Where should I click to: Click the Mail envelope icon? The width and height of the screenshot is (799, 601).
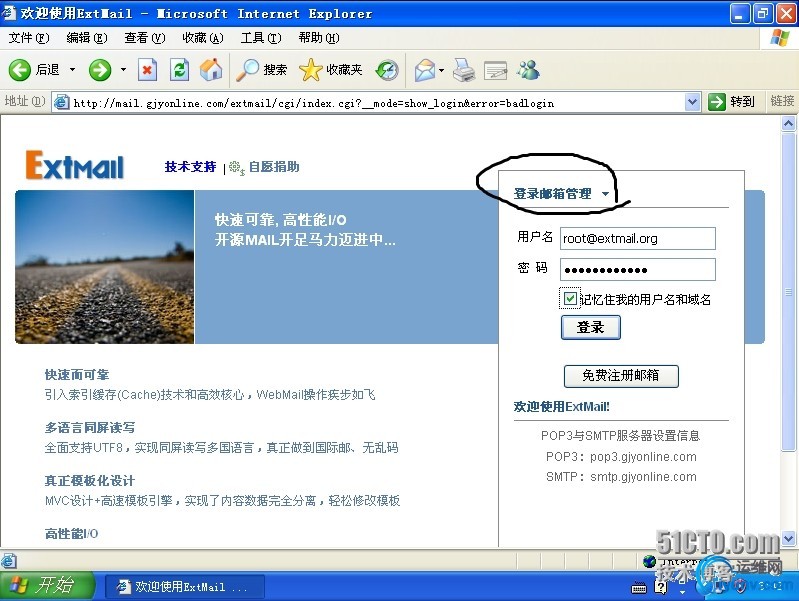425,70
